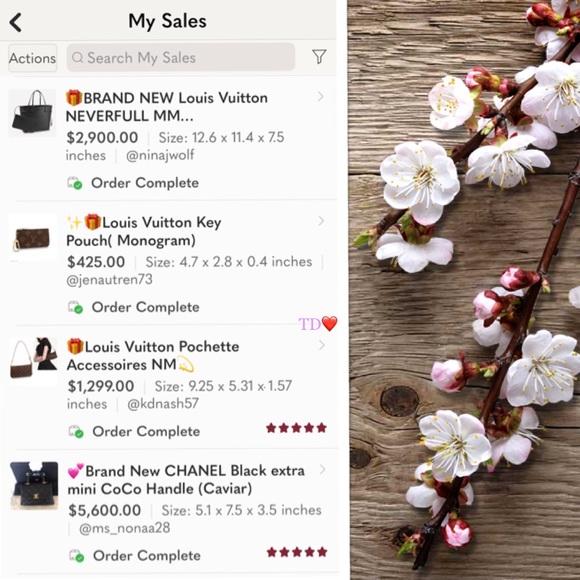The image size is (580, 580).
Task: Go back using the back arrow
Action: (16, 22)
